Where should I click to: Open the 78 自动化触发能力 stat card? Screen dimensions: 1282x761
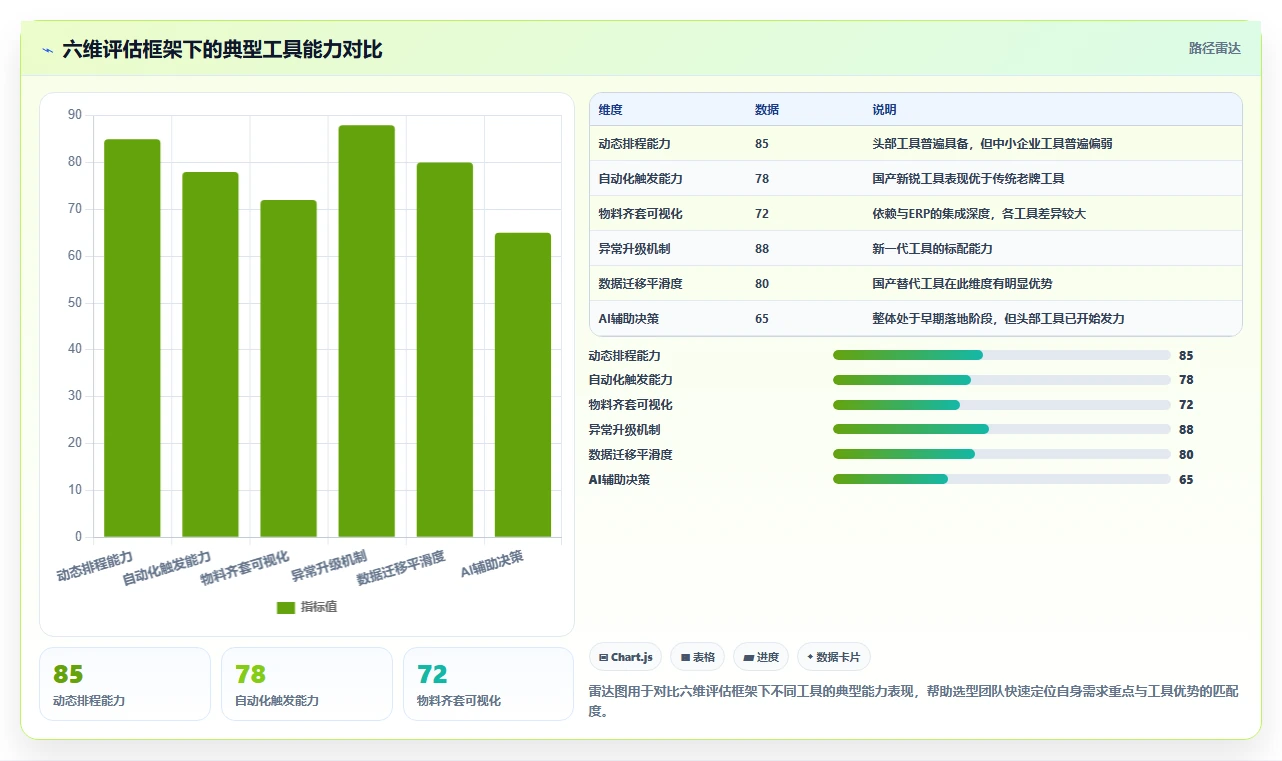307,684
